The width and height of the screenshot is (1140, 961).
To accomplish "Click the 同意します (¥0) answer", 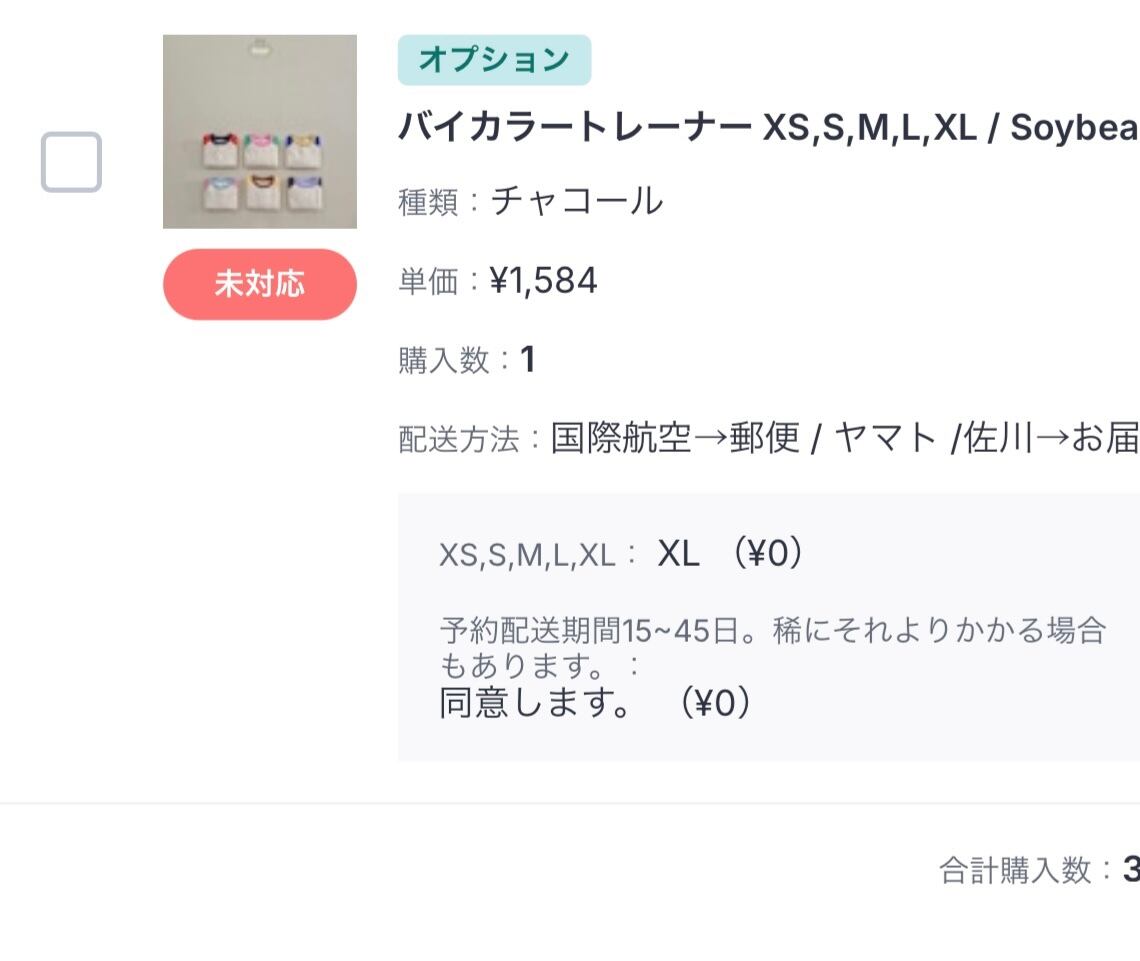I will 595,704.
